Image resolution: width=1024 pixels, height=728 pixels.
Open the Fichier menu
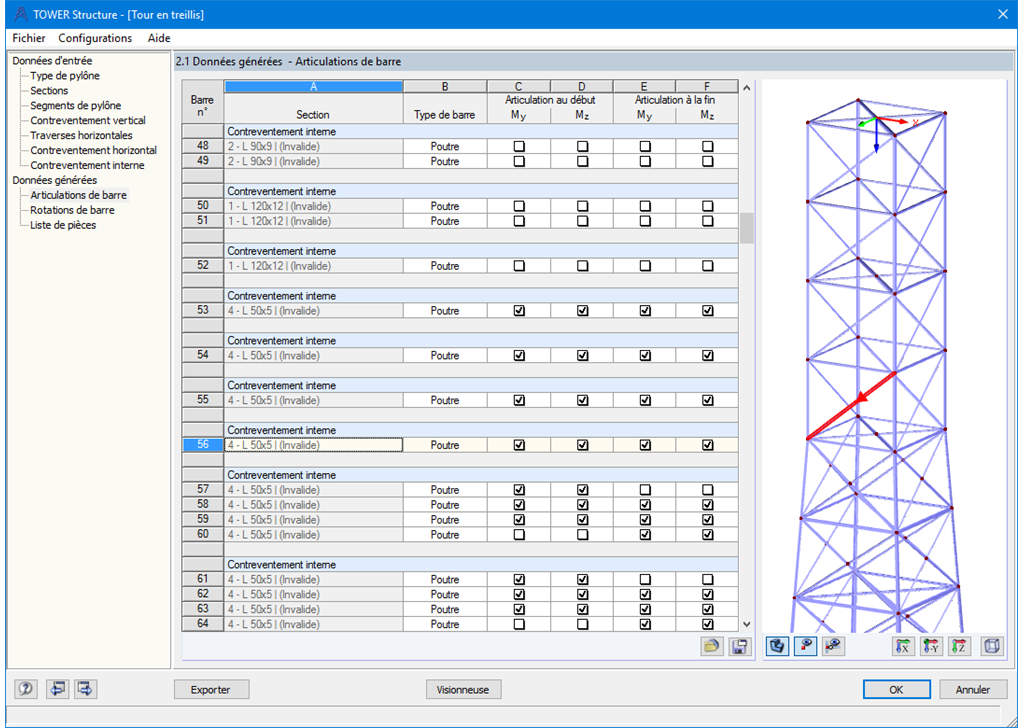(29, 38)
